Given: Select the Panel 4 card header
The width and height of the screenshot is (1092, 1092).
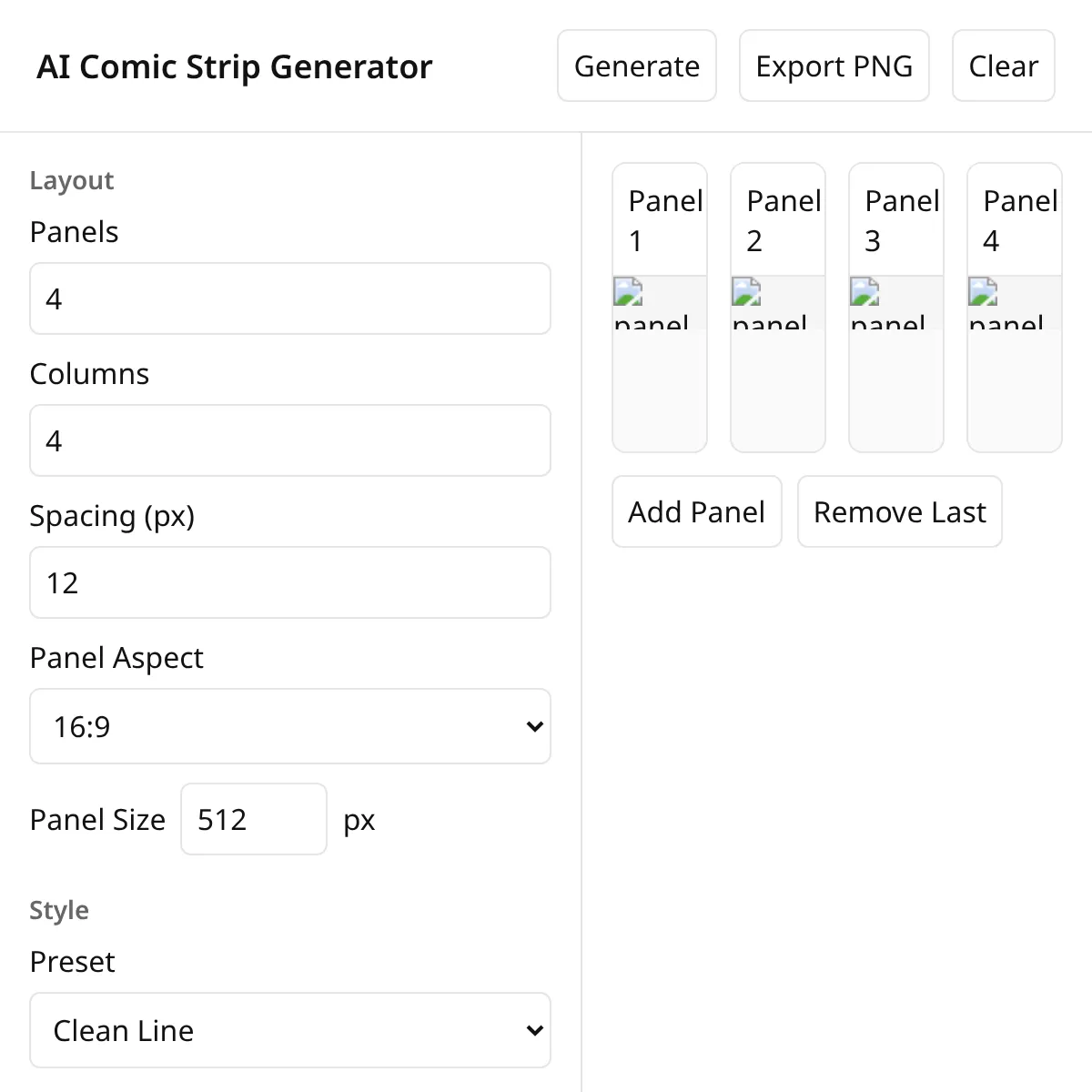Looking at the screenshot, I should point(1015,220).
